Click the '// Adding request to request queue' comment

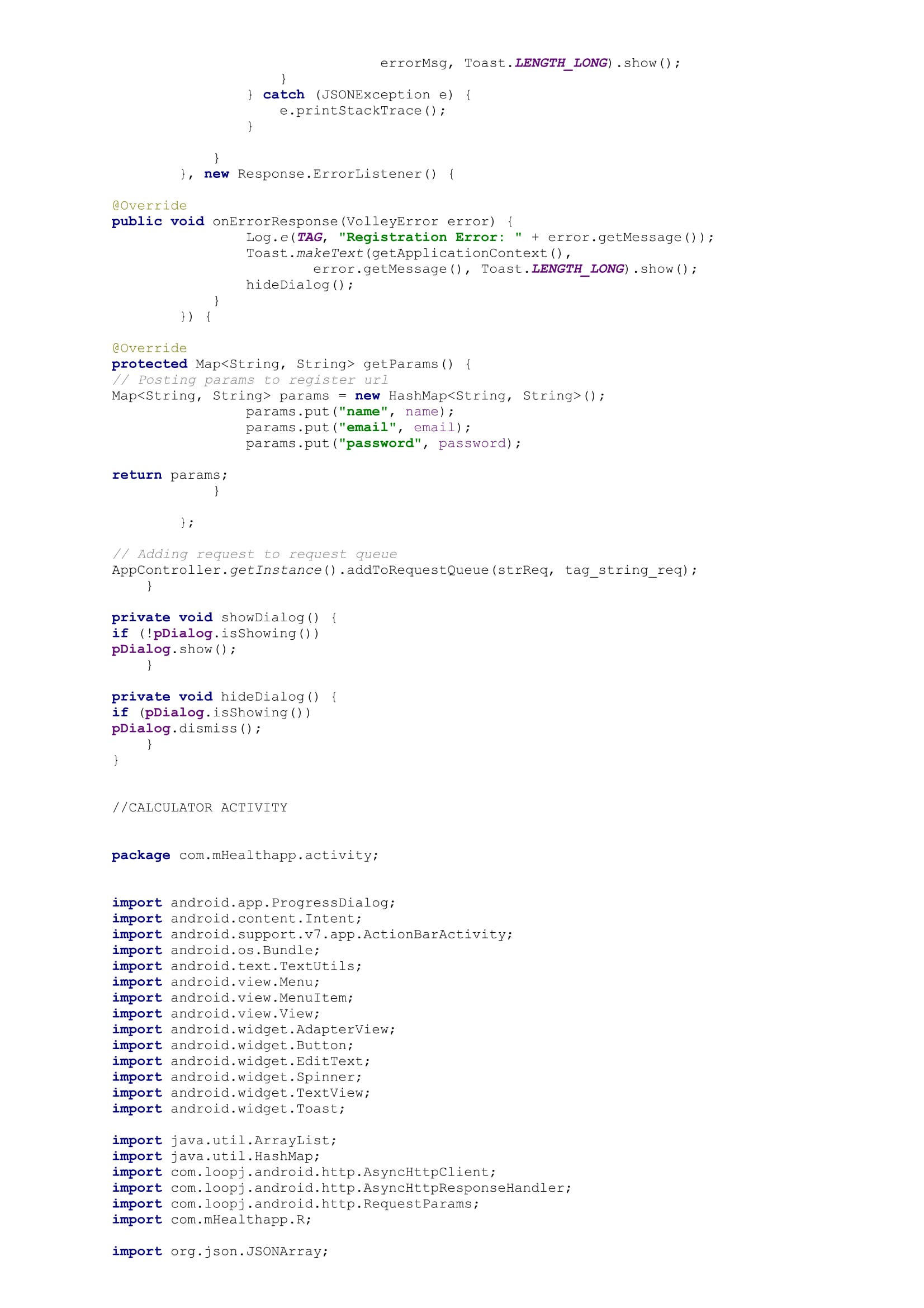point(254,554)
